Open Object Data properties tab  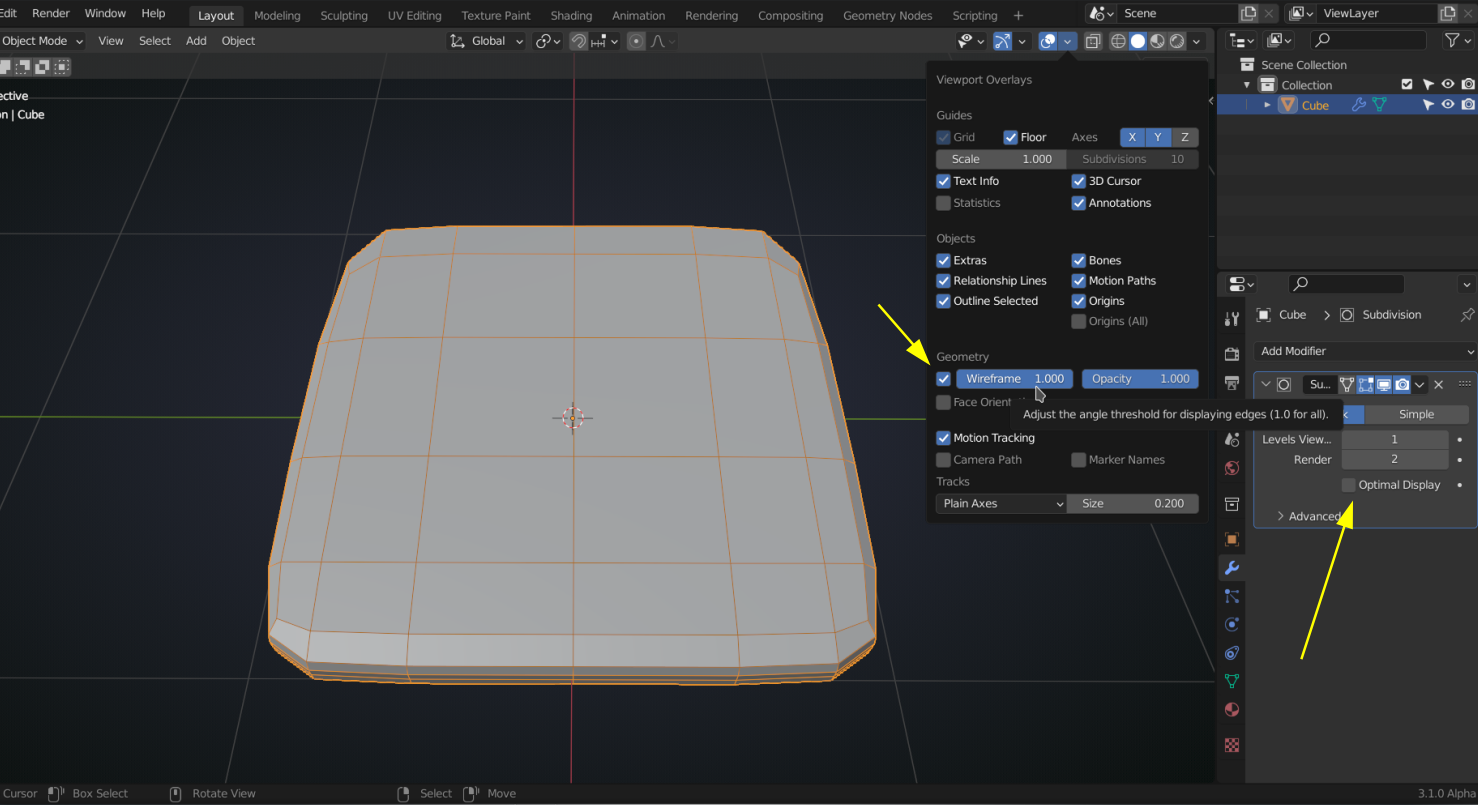click(x=1232, y=681)
